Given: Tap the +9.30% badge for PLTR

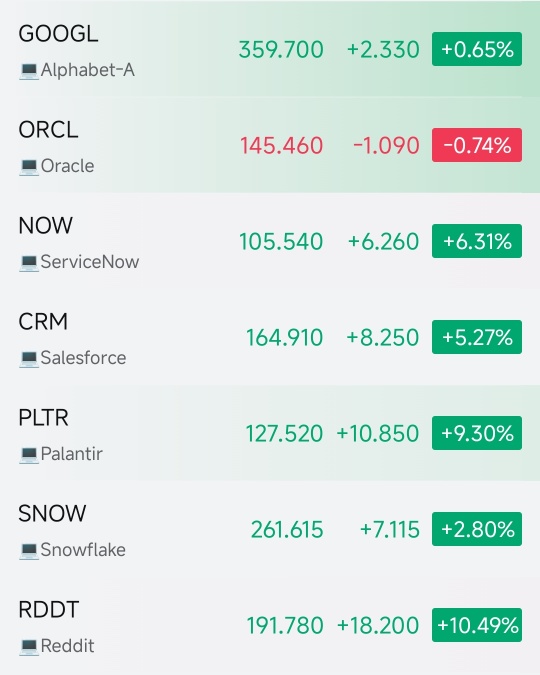Looking at the screenshot, I should coord(477,433).
